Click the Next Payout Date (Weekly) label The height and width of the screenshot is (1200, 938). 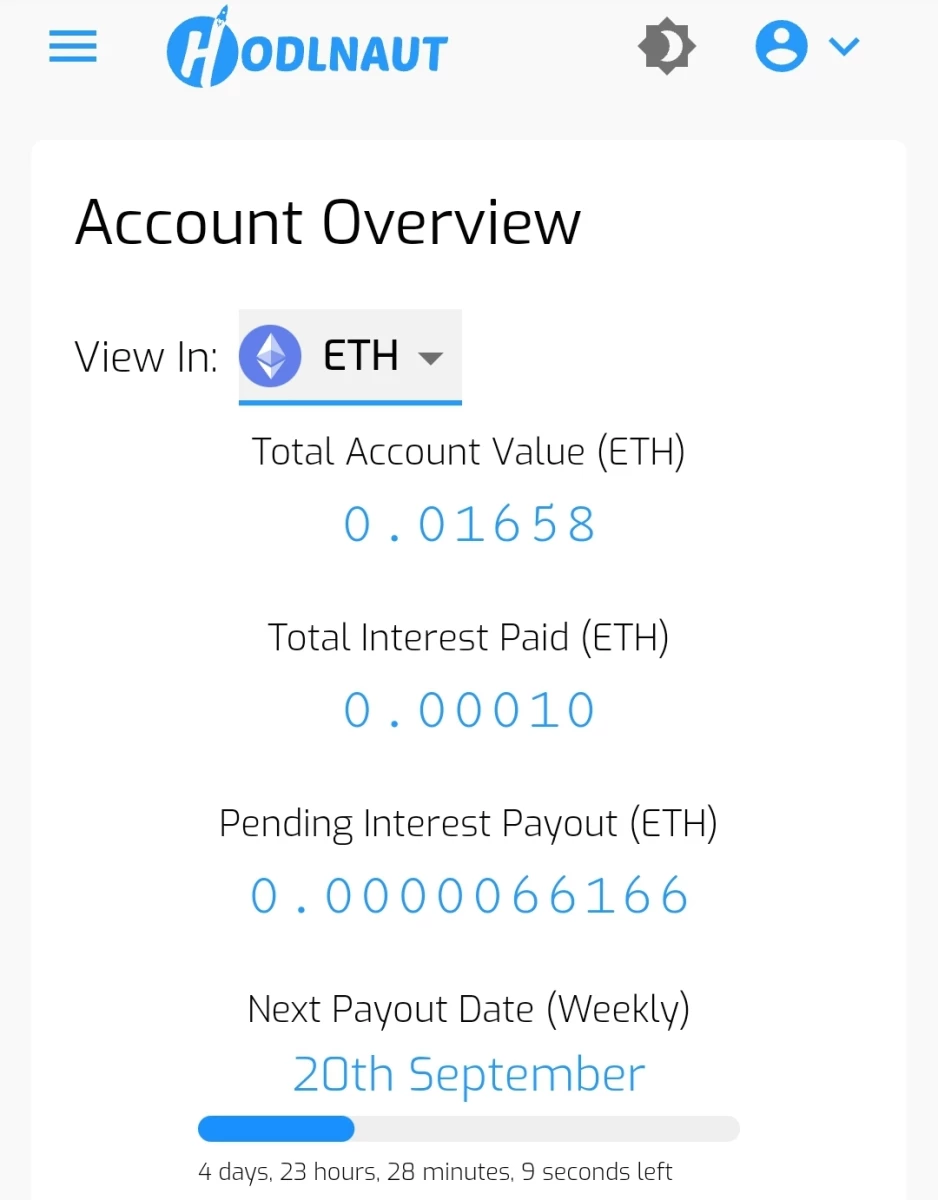coord(469,1009)
